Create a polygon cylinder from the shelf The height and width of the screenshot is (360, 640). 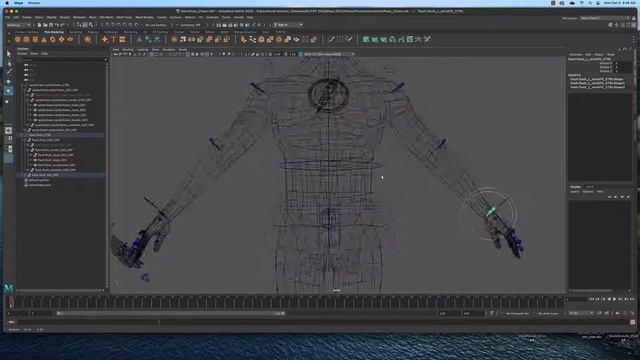click(35, 40)
